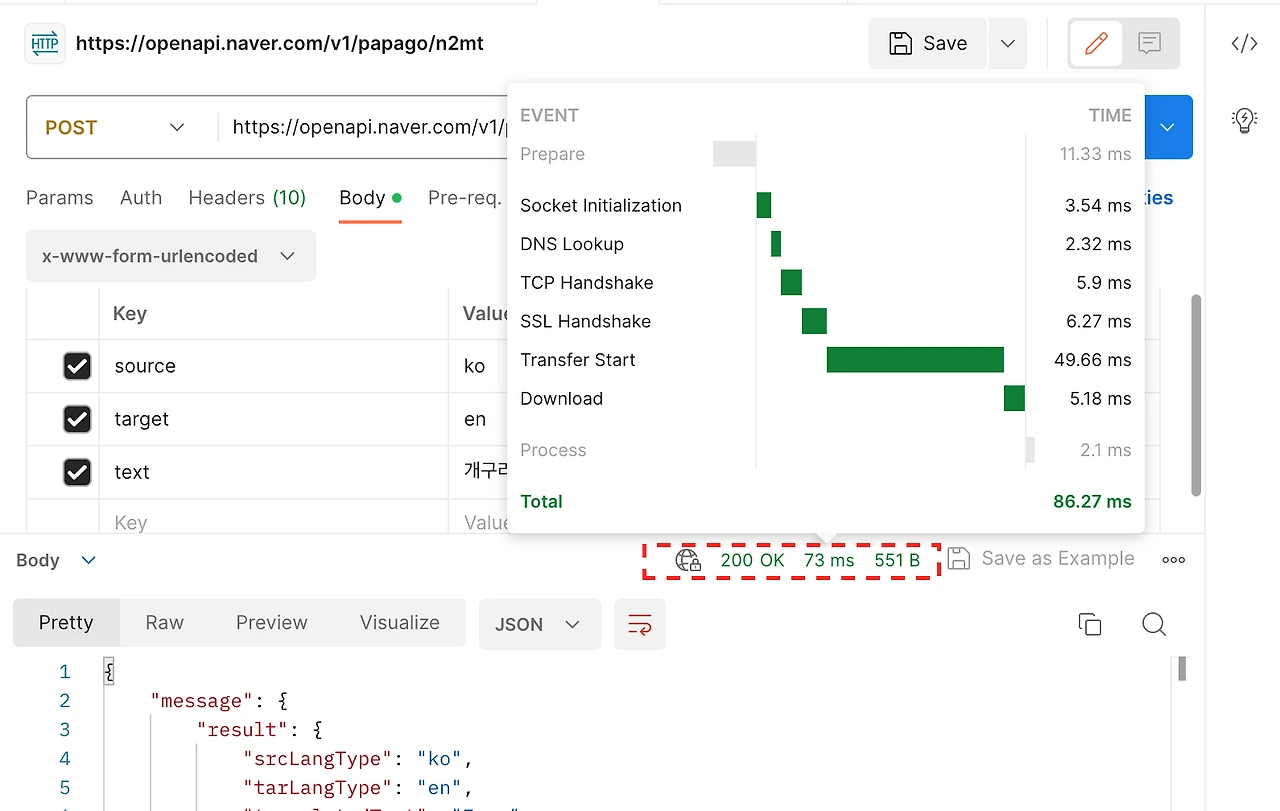The width and height of the screenshot is (1280, 811).
Task: Click the 551 B response size
Action: click(897, 560)
